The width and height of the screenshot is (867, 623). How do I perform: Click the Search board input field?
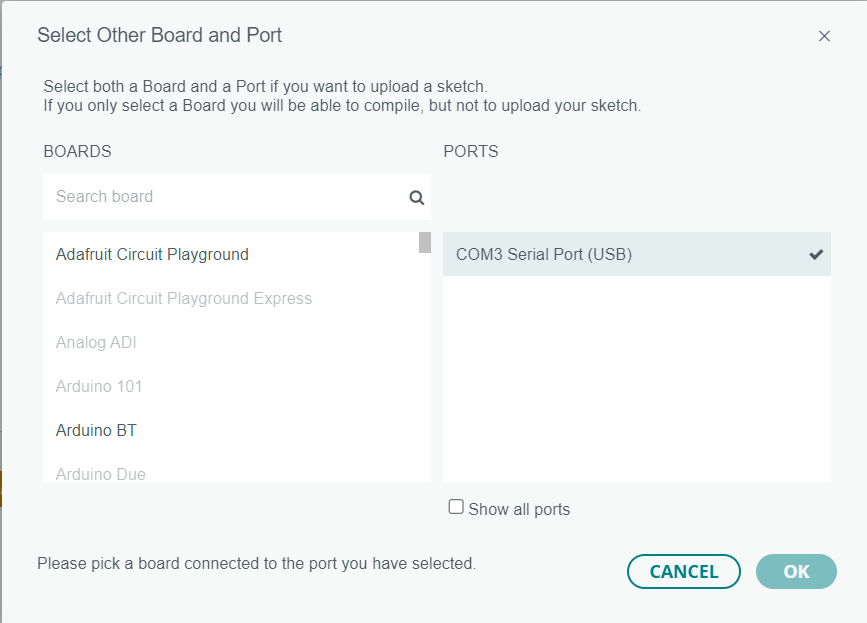(x=225, y=197)
